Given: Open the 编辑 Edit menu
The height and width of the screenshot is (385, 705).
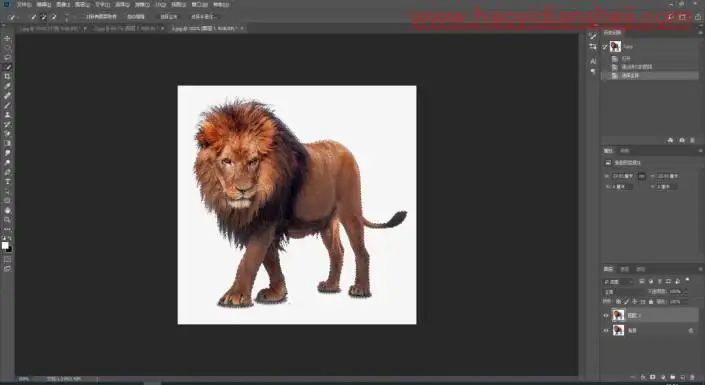Looking at the screenshot, I should pyautogui.click(x=43, y=4).
